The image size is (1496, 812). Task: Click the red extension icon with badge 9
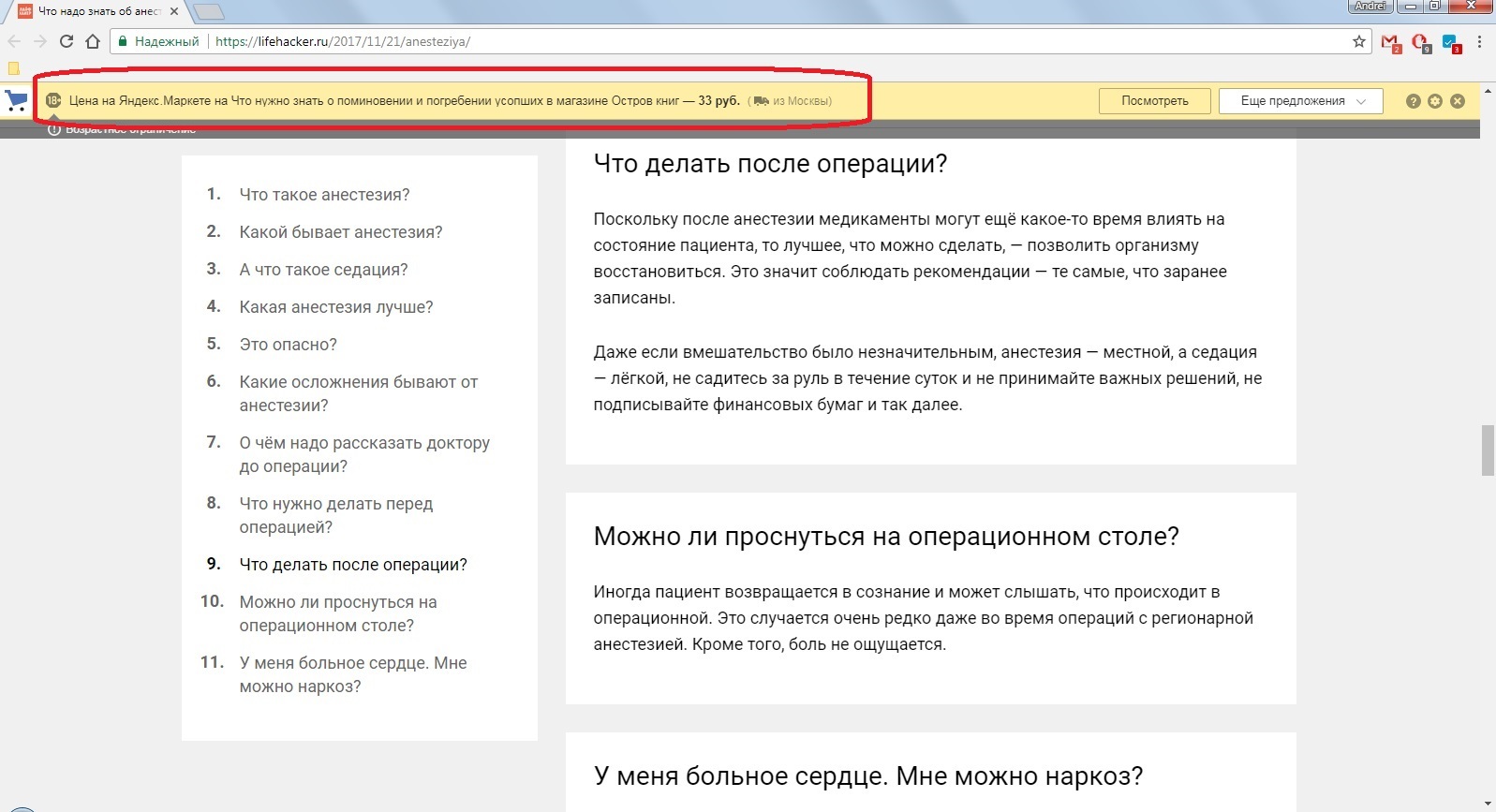(x=1421, y=42)
